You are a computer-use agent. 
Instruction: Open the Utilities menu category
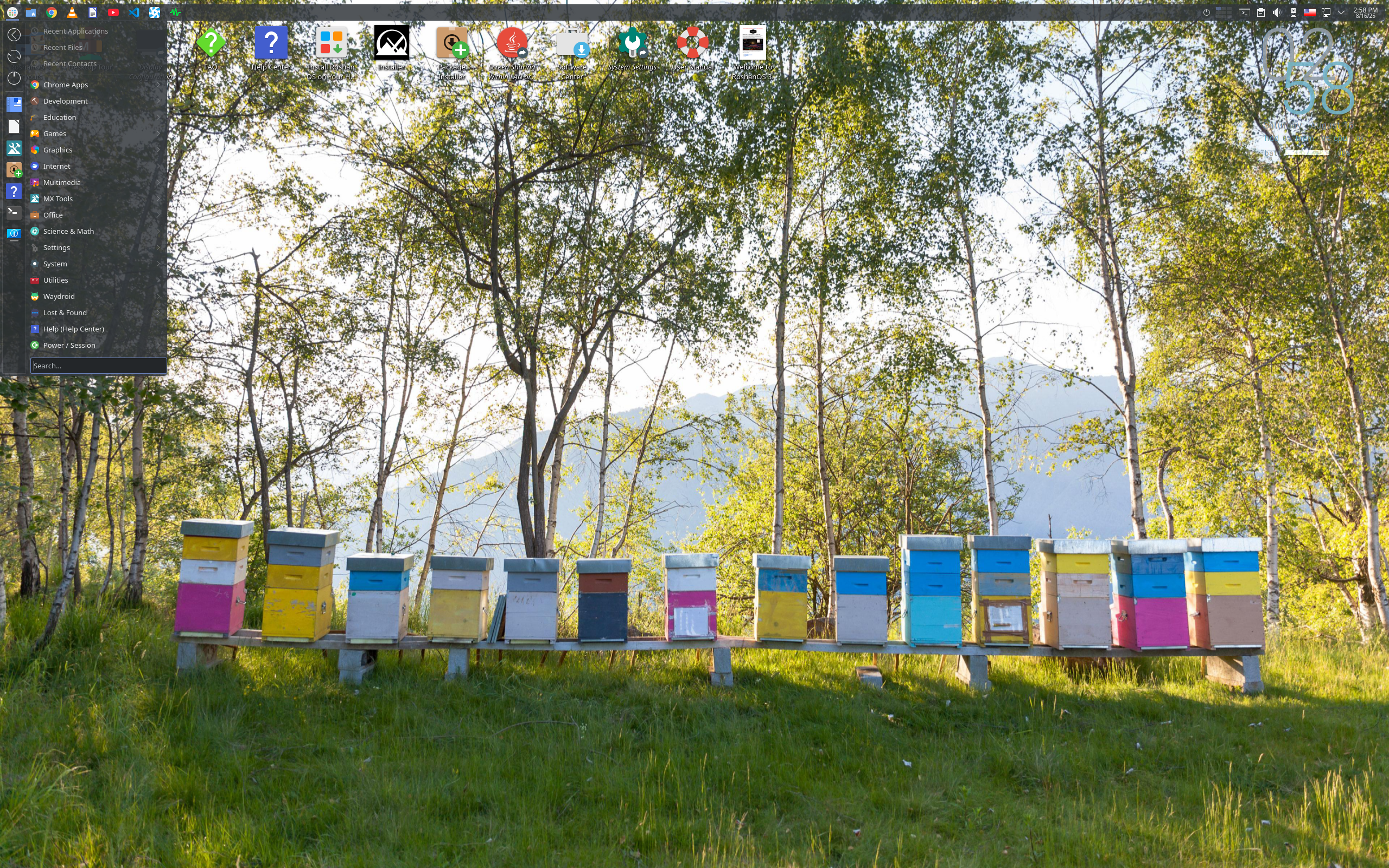(97, 280)
